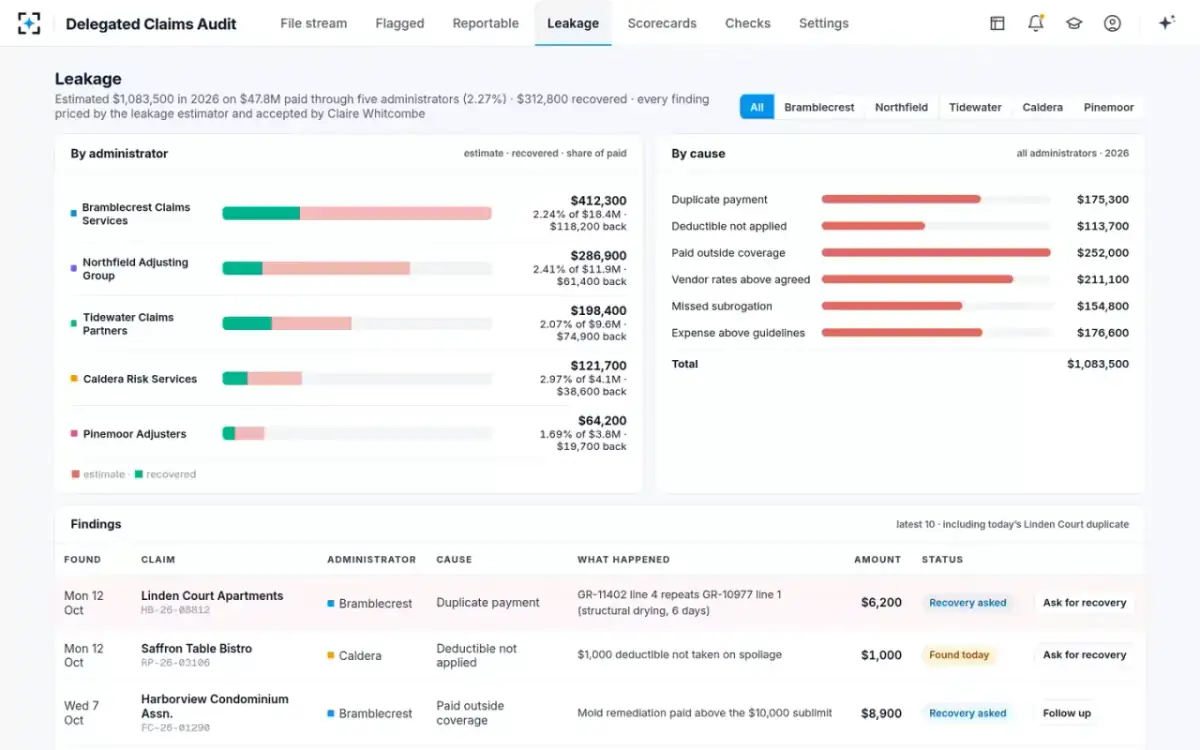Click the Paid outside coverage cause bar
1200x750 pixels.
pyautogui.click(x=936, y=253)
